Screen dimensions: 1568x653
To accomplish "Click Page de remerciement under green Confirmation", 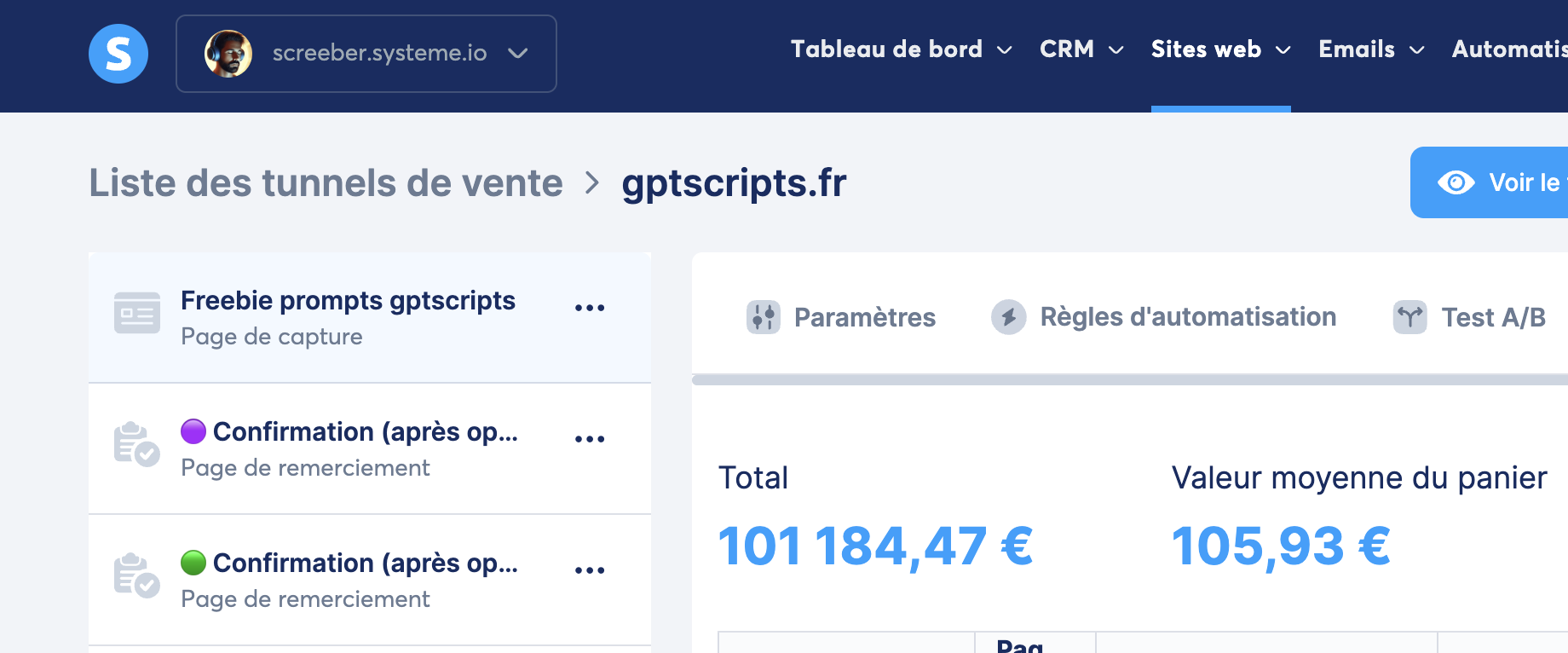I will pyautogui.click(x=305, y=599).
